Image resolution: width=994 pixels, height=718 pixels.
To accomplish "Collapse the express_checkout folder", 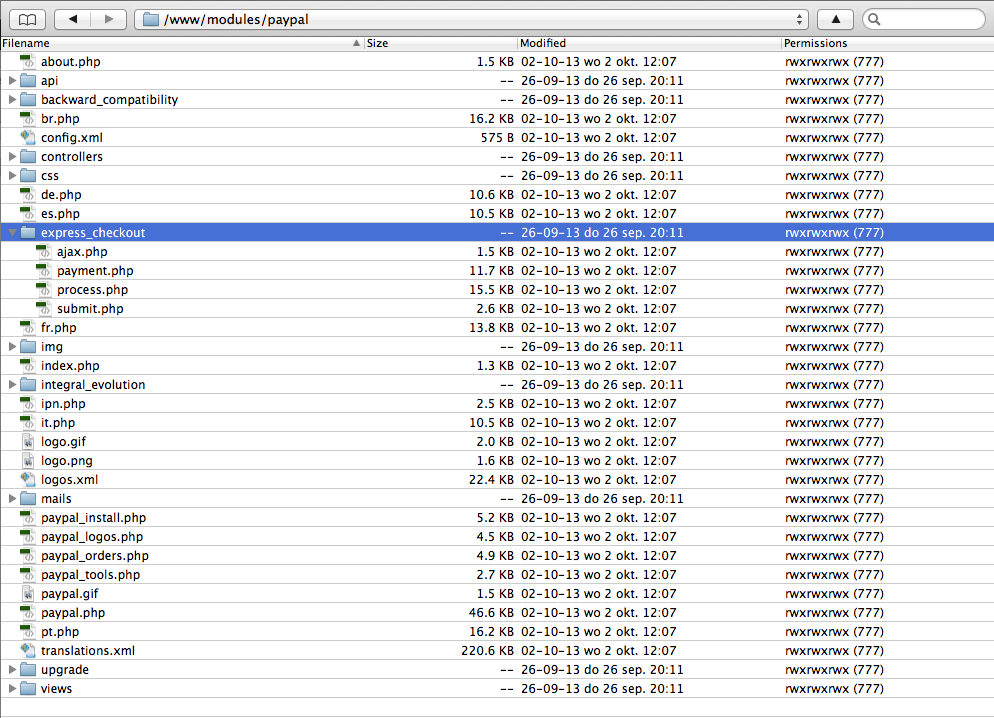I will click(12, 233).
